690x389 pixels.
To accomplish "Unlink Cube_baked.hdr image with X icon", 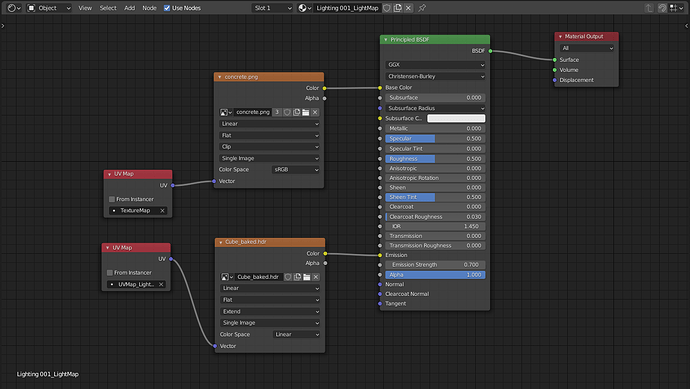I will click(x=316, y=277).
